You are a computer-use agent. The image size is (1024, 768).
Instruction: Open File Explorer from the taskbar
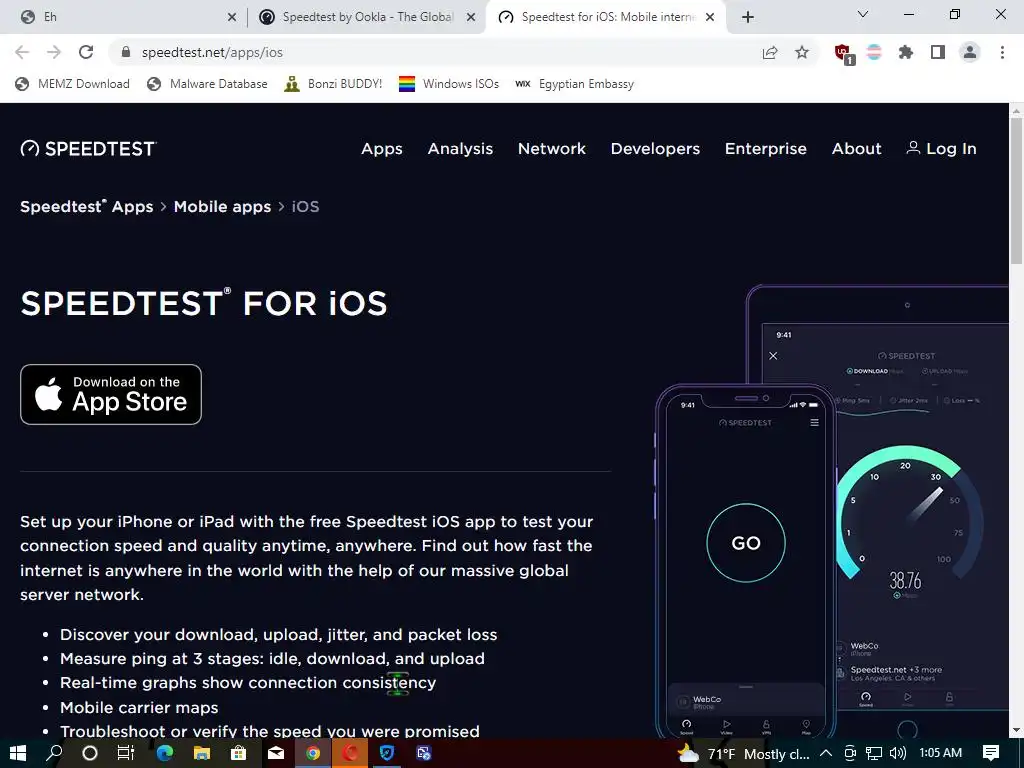202,753
